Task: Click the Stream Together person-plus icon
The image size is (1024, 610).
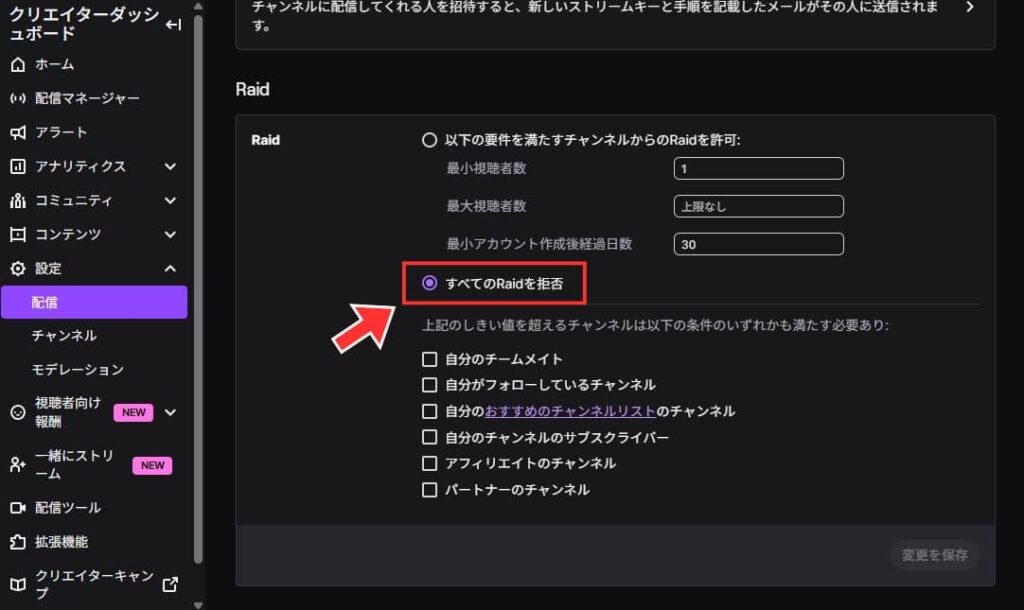Action: click(x=18, y=465)
